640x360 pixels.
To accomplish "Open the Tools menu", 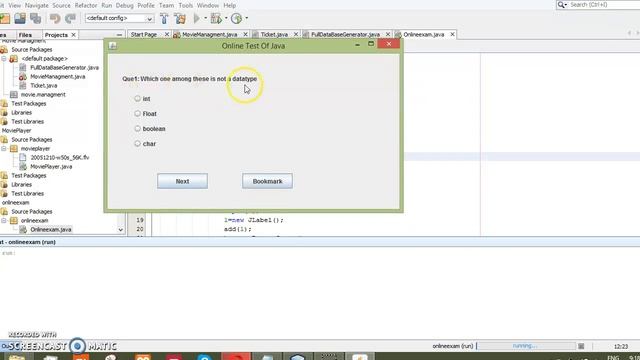I will pos(185,5).
